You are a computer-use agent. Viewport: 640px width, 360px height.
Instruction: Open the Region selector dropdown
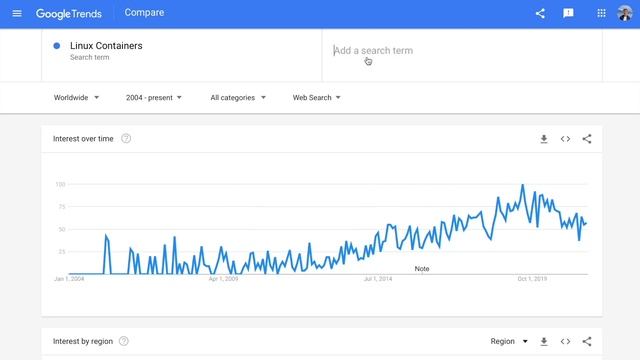[509, 341]
